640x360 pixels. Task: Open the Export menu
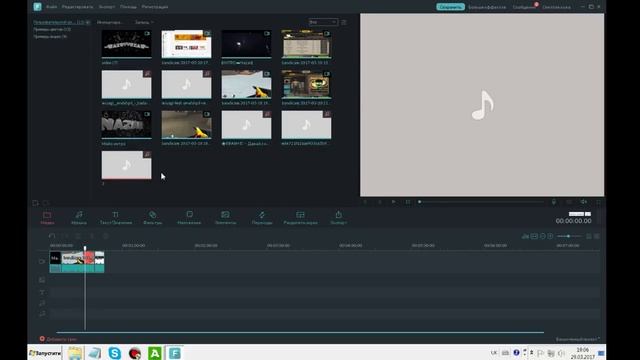pyautogui.click(x=107, y=7)
